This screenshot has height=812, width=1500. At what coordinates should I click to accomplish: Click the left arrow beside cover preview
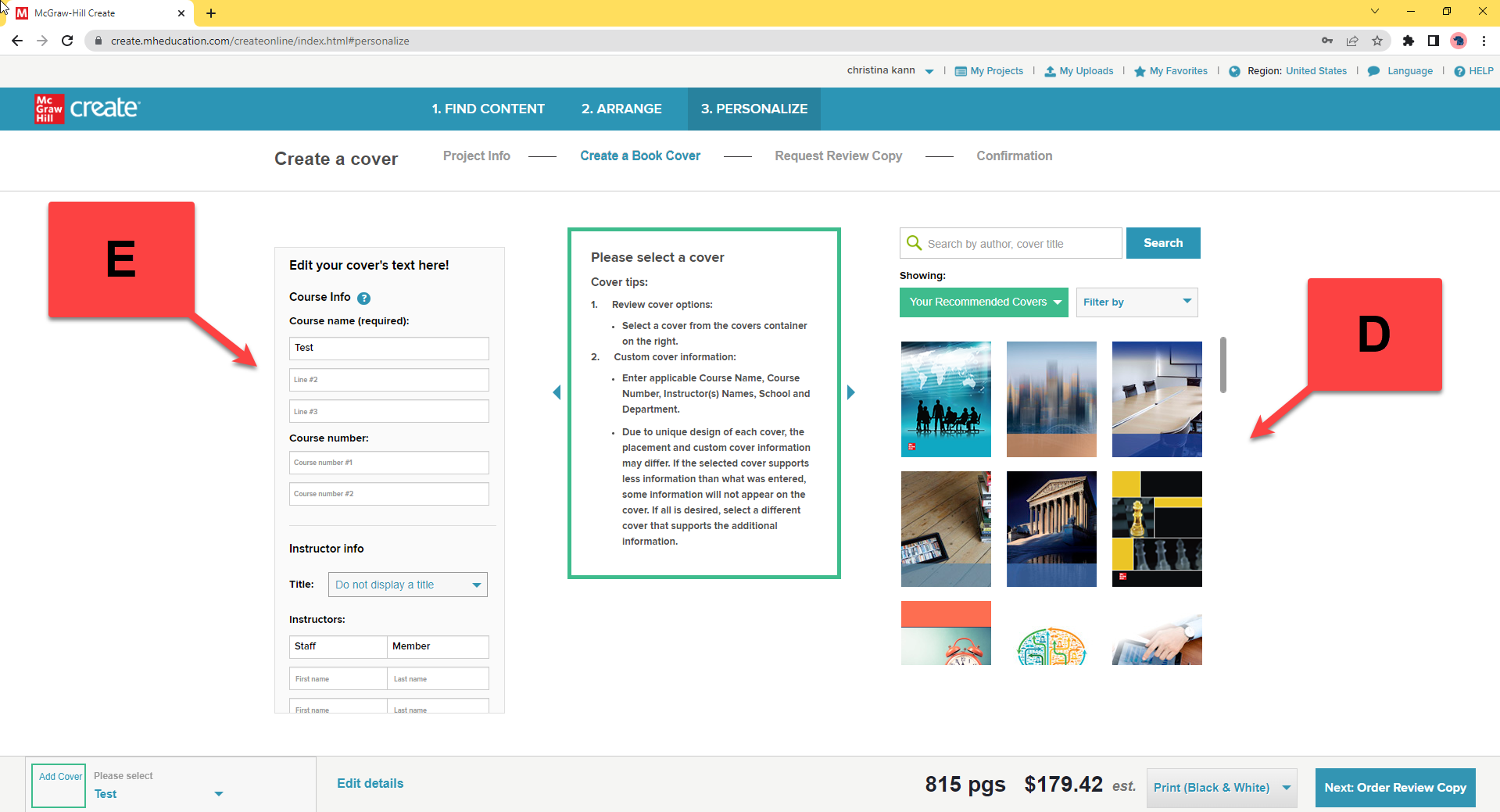[x=557, y=392]
